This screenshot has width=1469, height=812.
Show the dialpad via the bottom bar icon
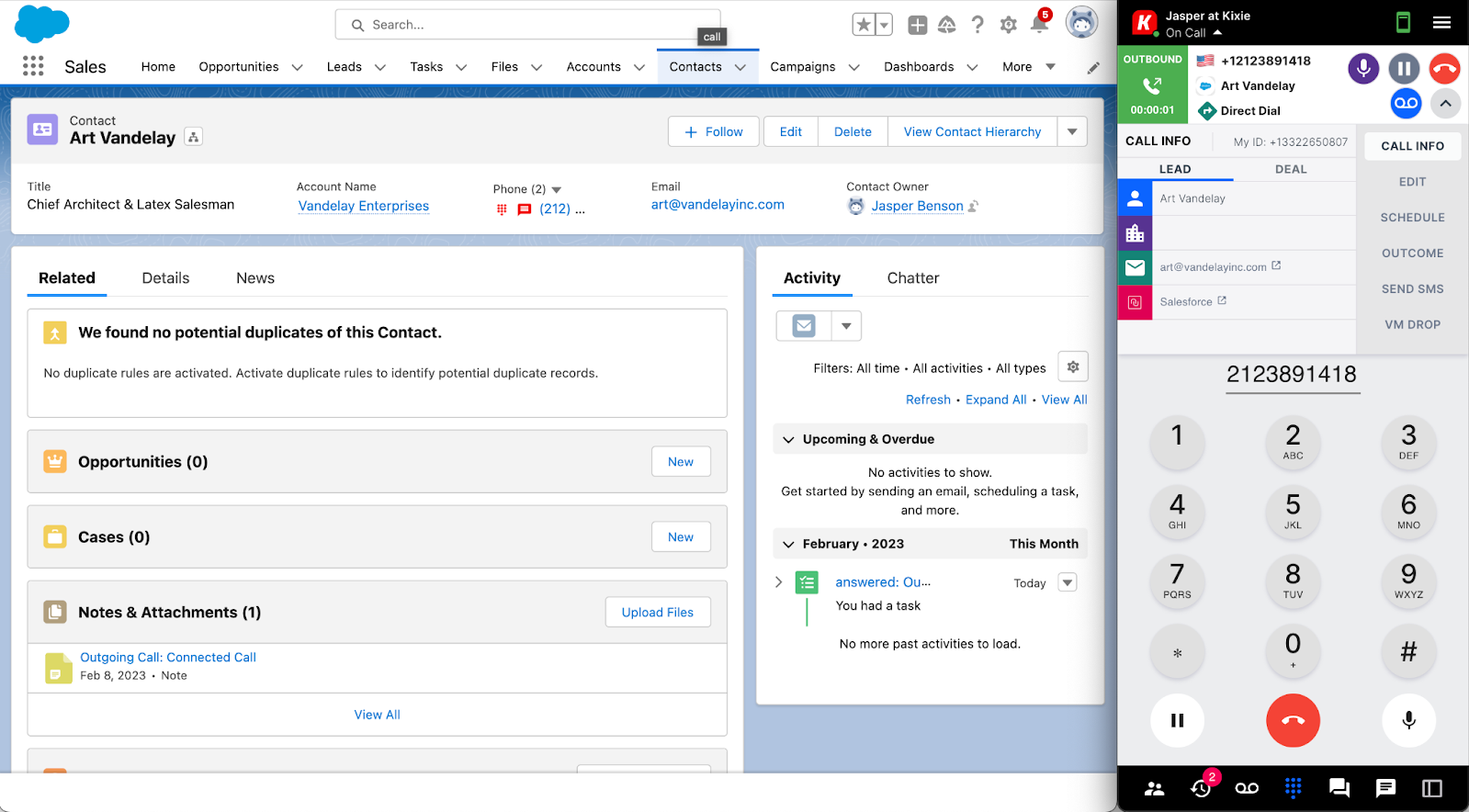[1294, 788]
